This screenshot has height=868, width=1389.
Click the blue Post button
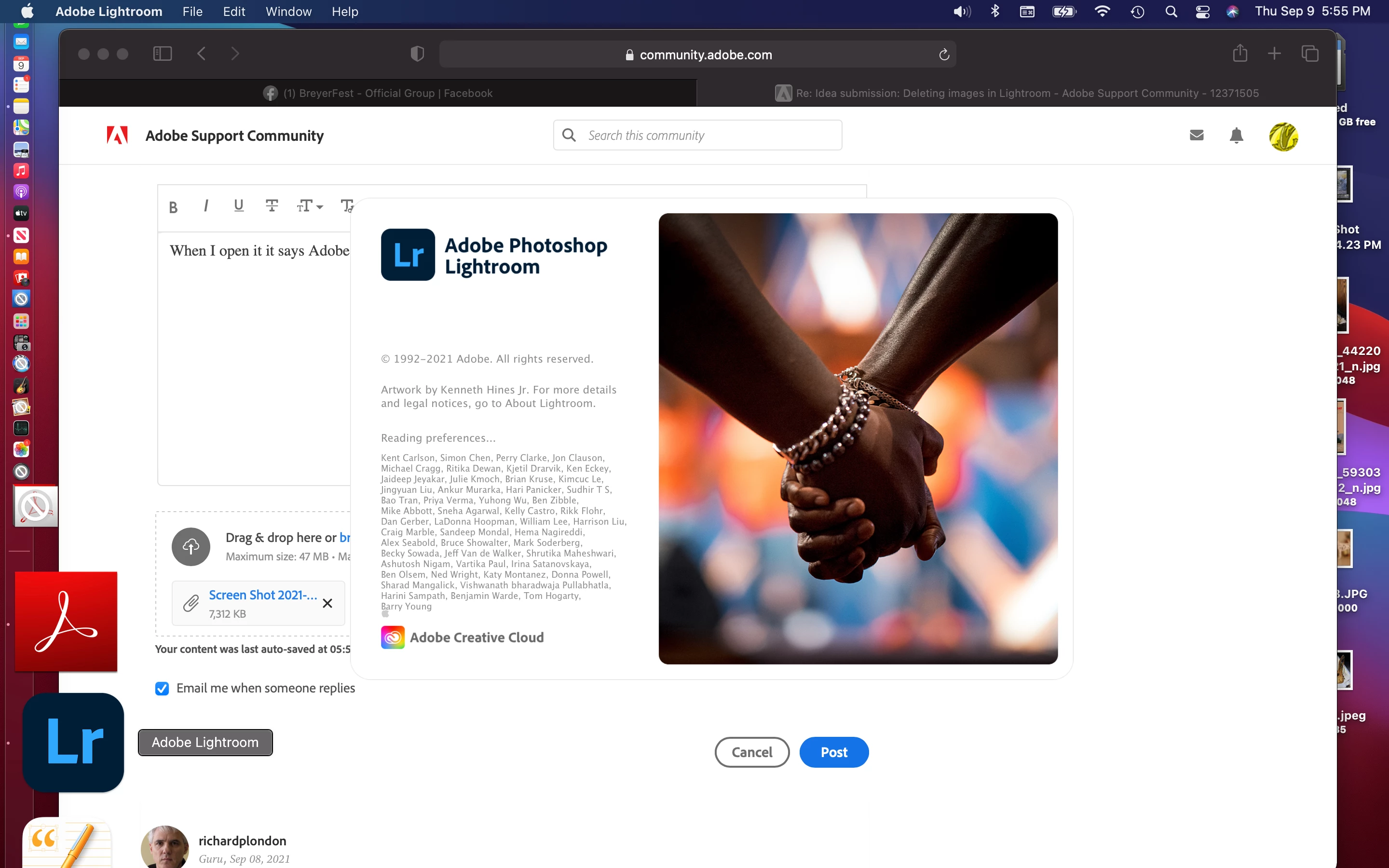click(833, 752)
